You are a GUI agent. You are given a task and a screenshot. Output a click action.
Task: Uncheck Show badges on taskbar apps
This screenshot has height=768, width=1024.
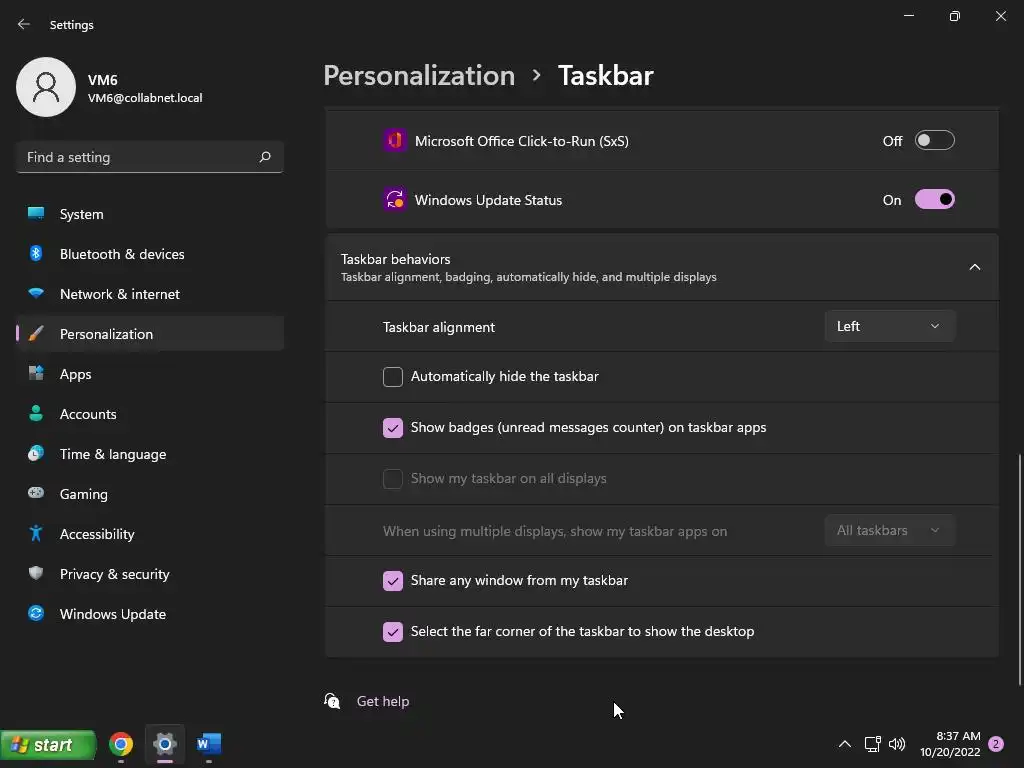(x=392, y=428)
